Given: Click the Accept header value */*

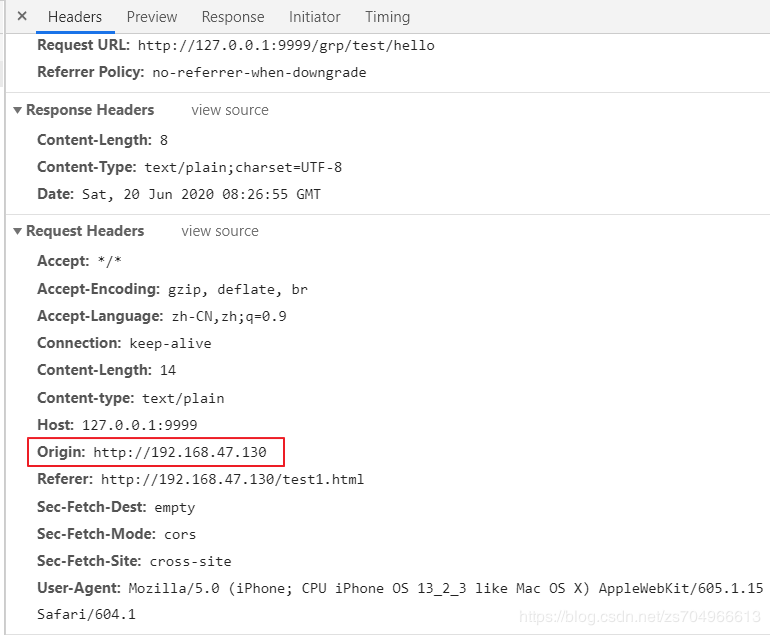Looking at the screenshot, I should click(x=110, y=261).
